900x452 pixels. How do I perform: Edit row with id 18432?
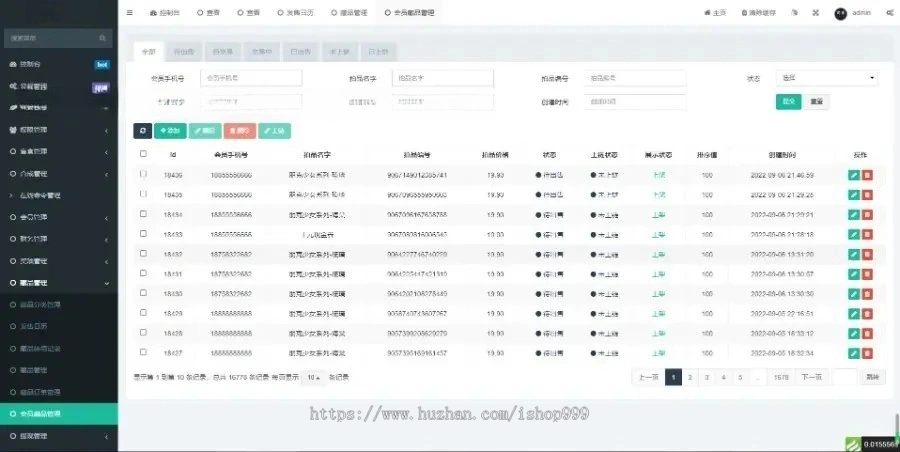coord(854,254)
